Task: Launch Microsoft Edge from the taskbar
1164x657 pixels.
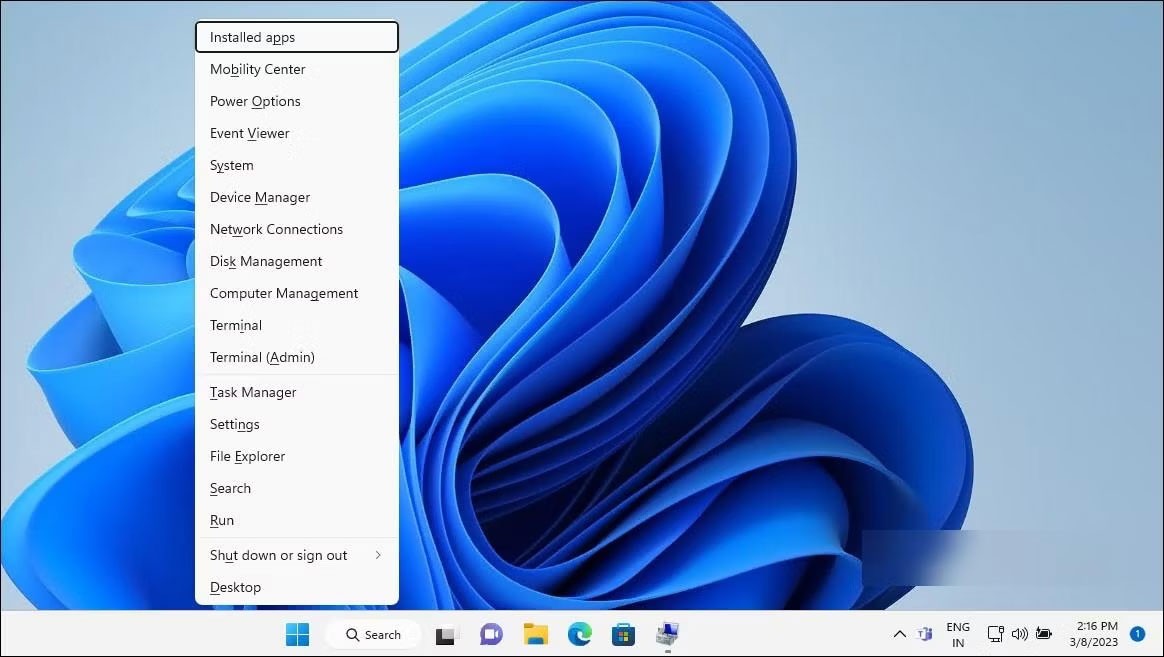Action: tap(580, 634)
